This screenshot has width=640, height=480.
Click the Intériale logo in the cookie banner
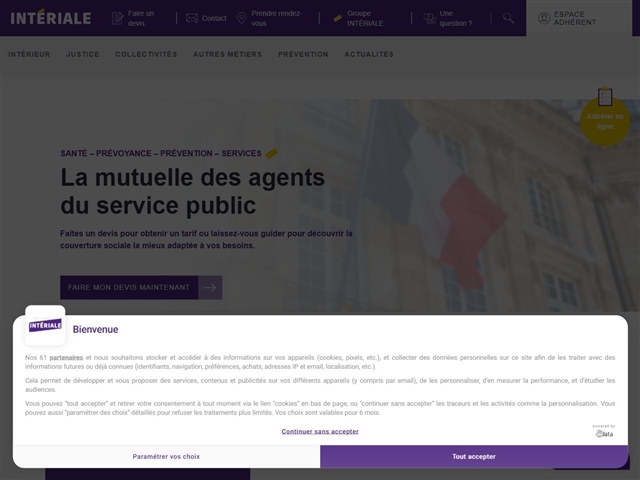point(45,325)
